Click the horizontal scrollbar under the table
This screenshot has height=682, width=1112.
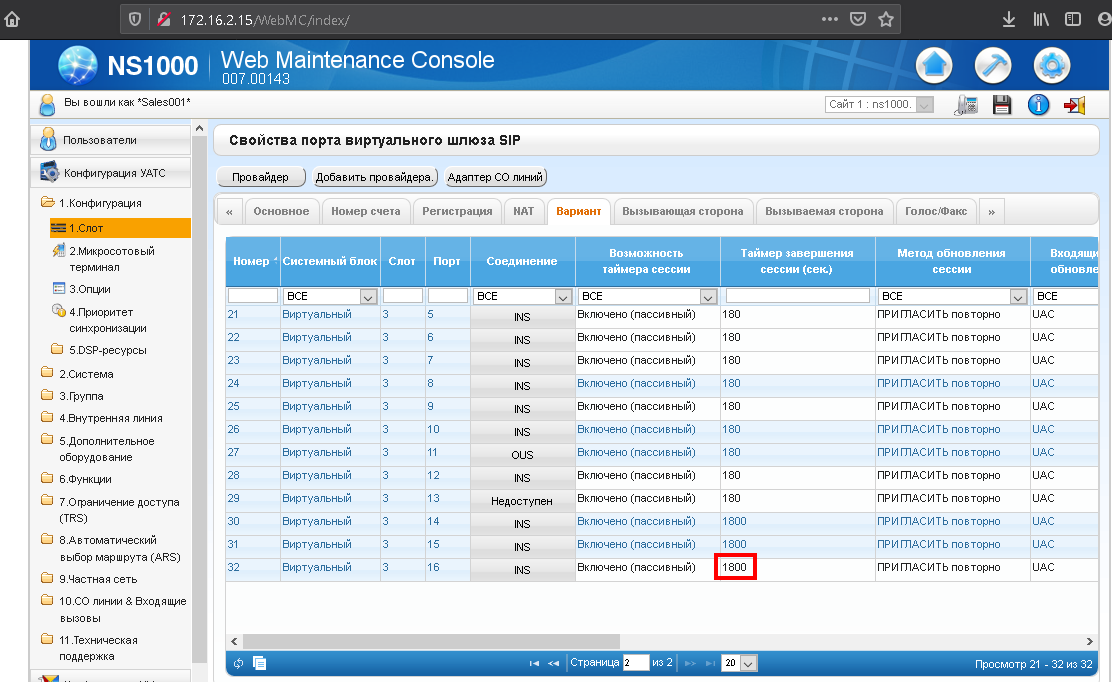pyautogui.click(x=430, y=641)
